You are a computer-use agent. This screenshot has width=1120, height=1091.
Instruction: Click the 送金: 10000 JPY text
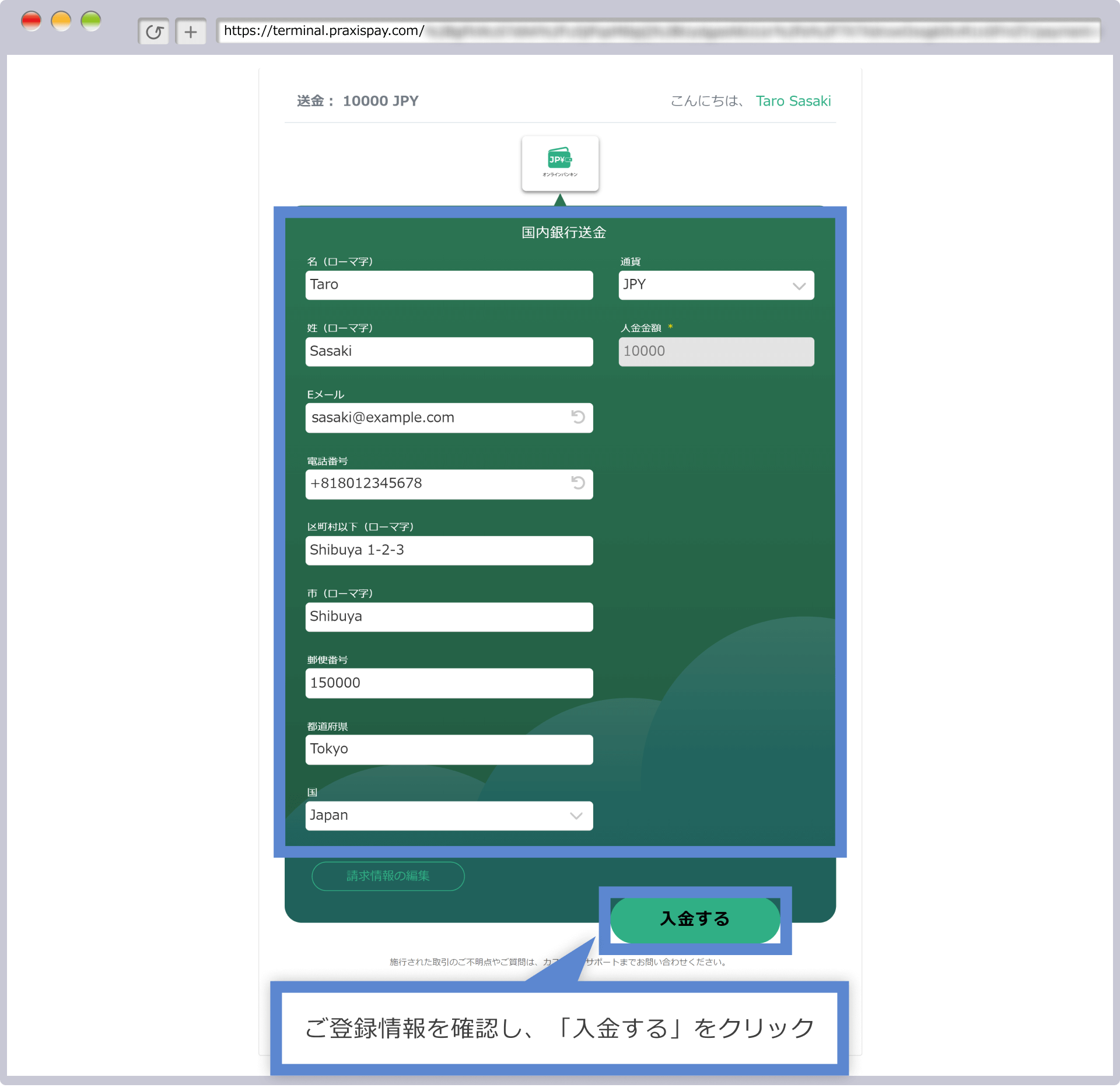358,101
